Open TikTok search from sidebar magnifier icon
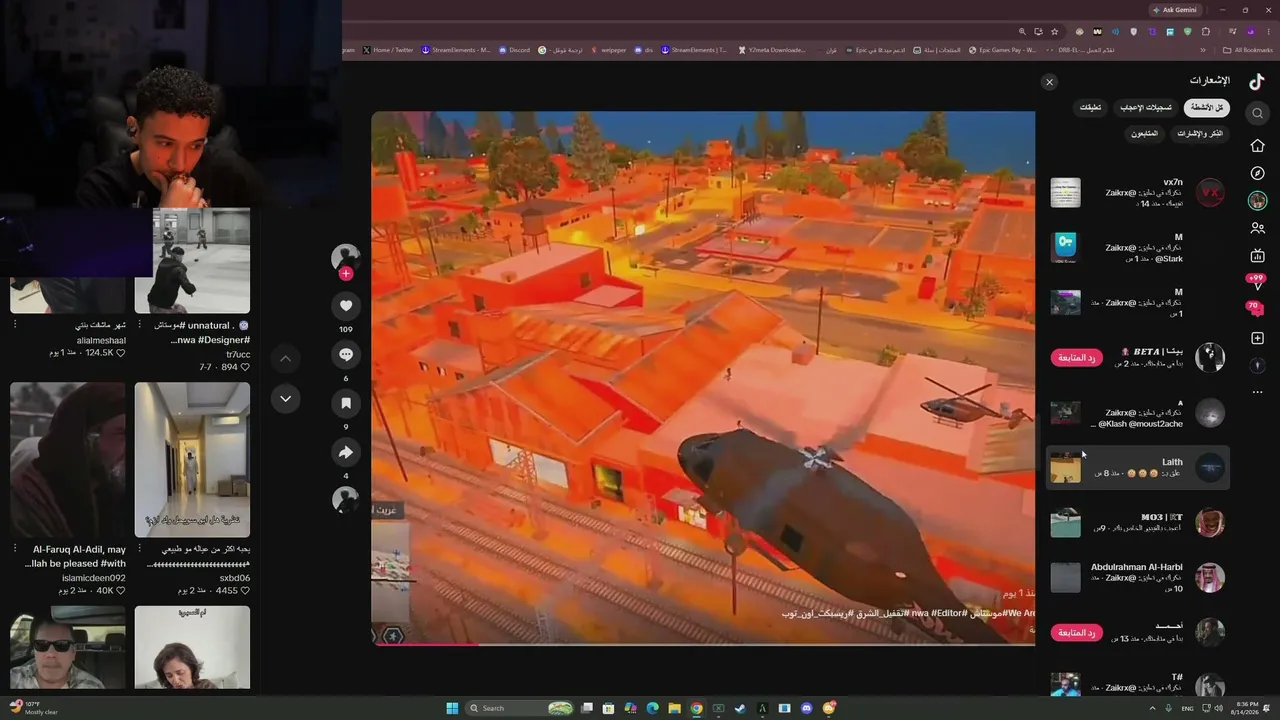The width and height of the screenshot is (1280, 720). point(1258,113)
